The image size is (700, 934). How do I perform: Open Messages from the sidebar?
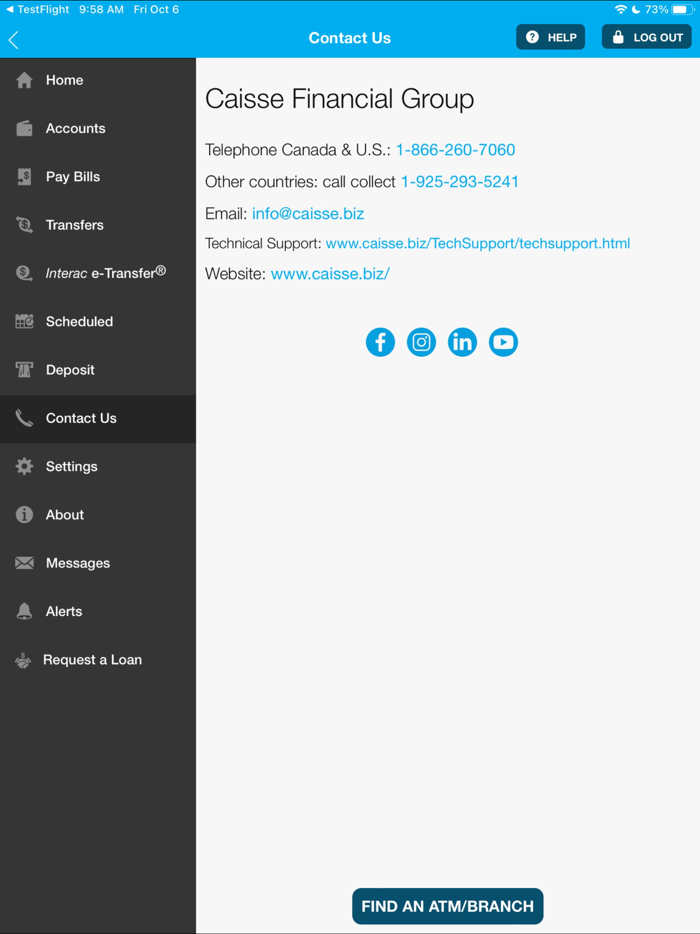click(98, 563)
